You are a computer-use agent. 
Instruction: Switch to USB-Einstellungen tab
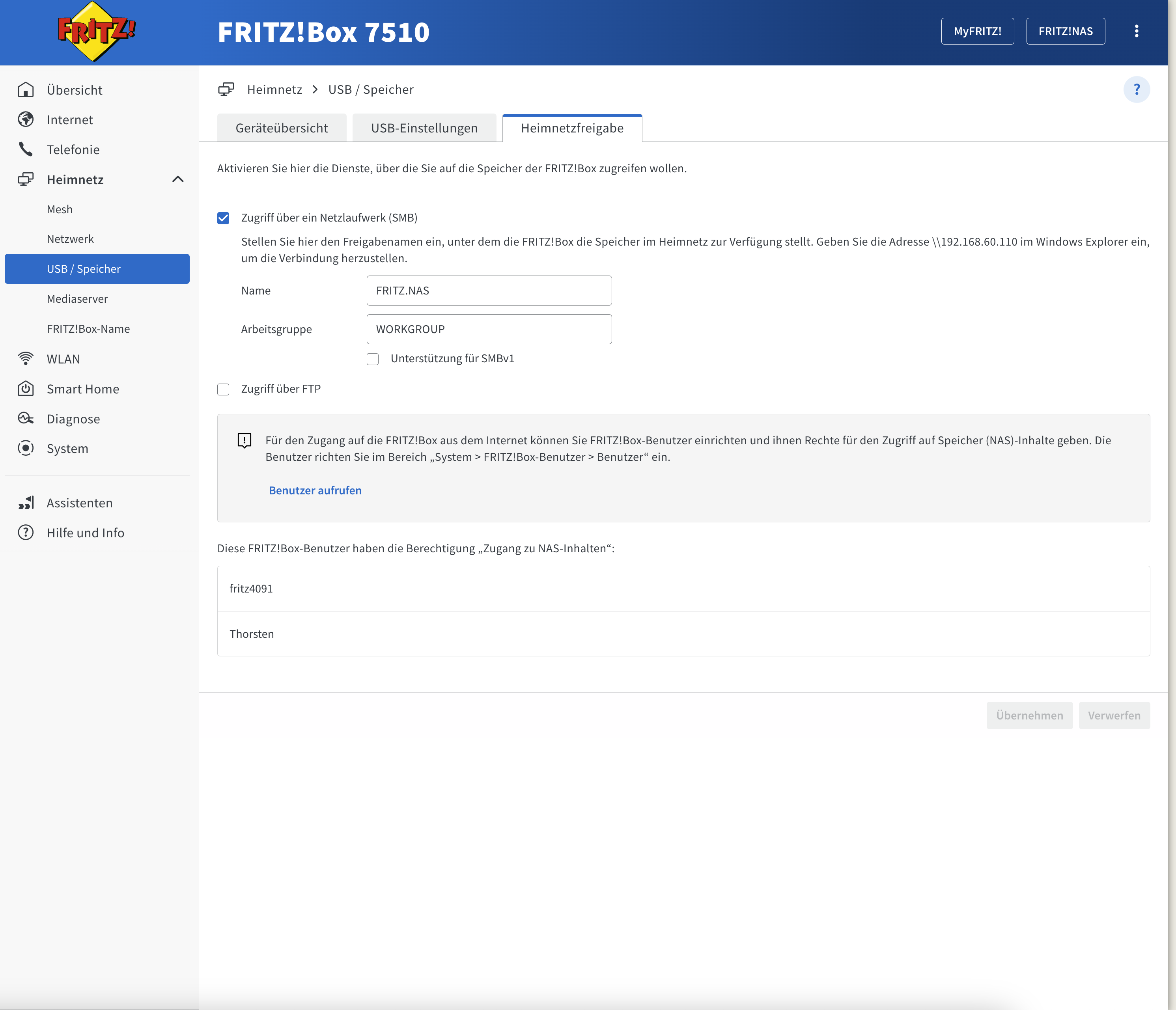(424, 128)
